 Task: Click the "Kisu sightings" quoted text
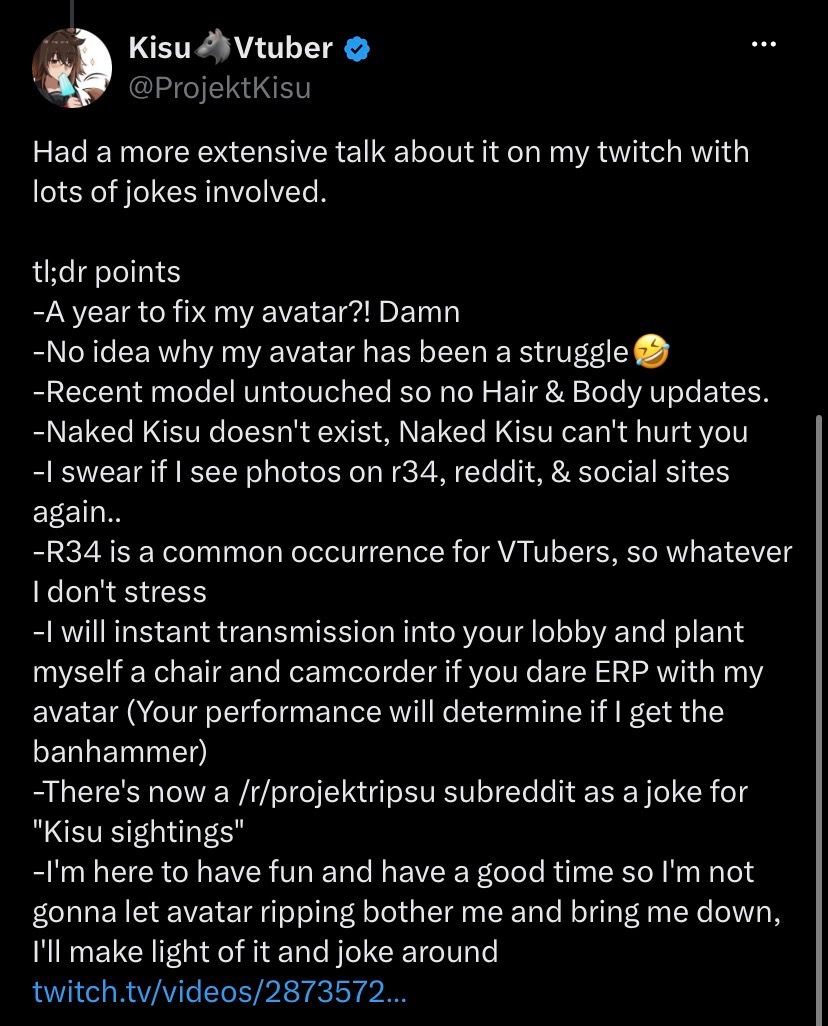138,832
